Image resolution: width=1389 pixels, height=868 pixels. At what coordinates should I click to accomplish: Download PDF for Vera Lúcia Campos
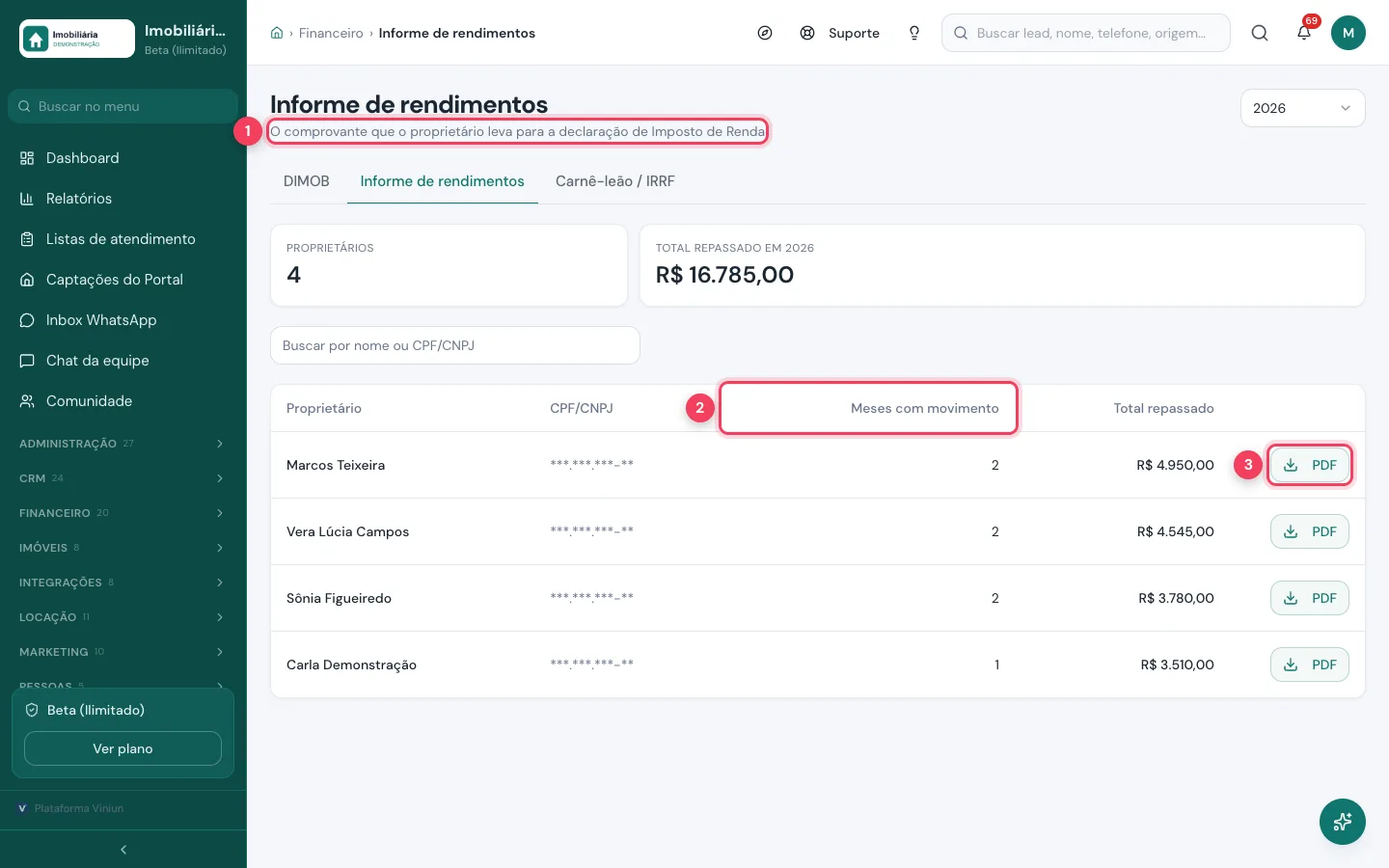tap(1310, 531)
